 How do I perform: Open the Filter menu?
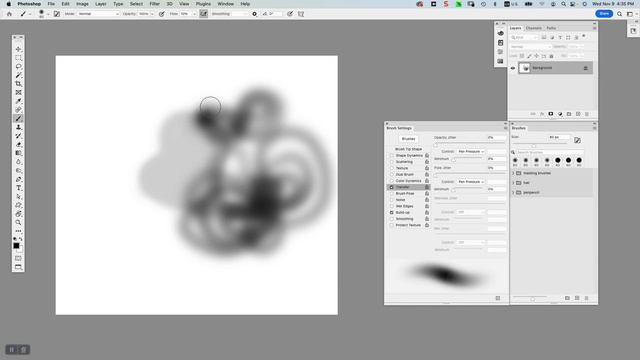click(155, 4)
